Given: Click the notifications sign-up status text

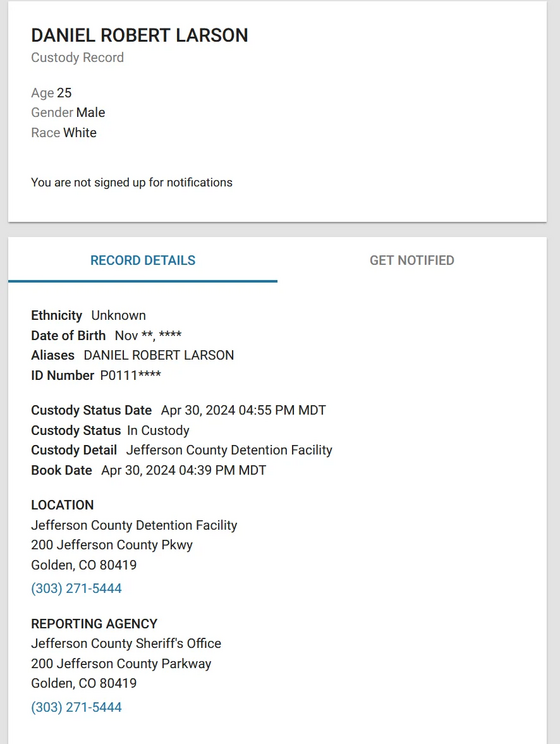Looking at the screenshot, I should tap(131, 183).
